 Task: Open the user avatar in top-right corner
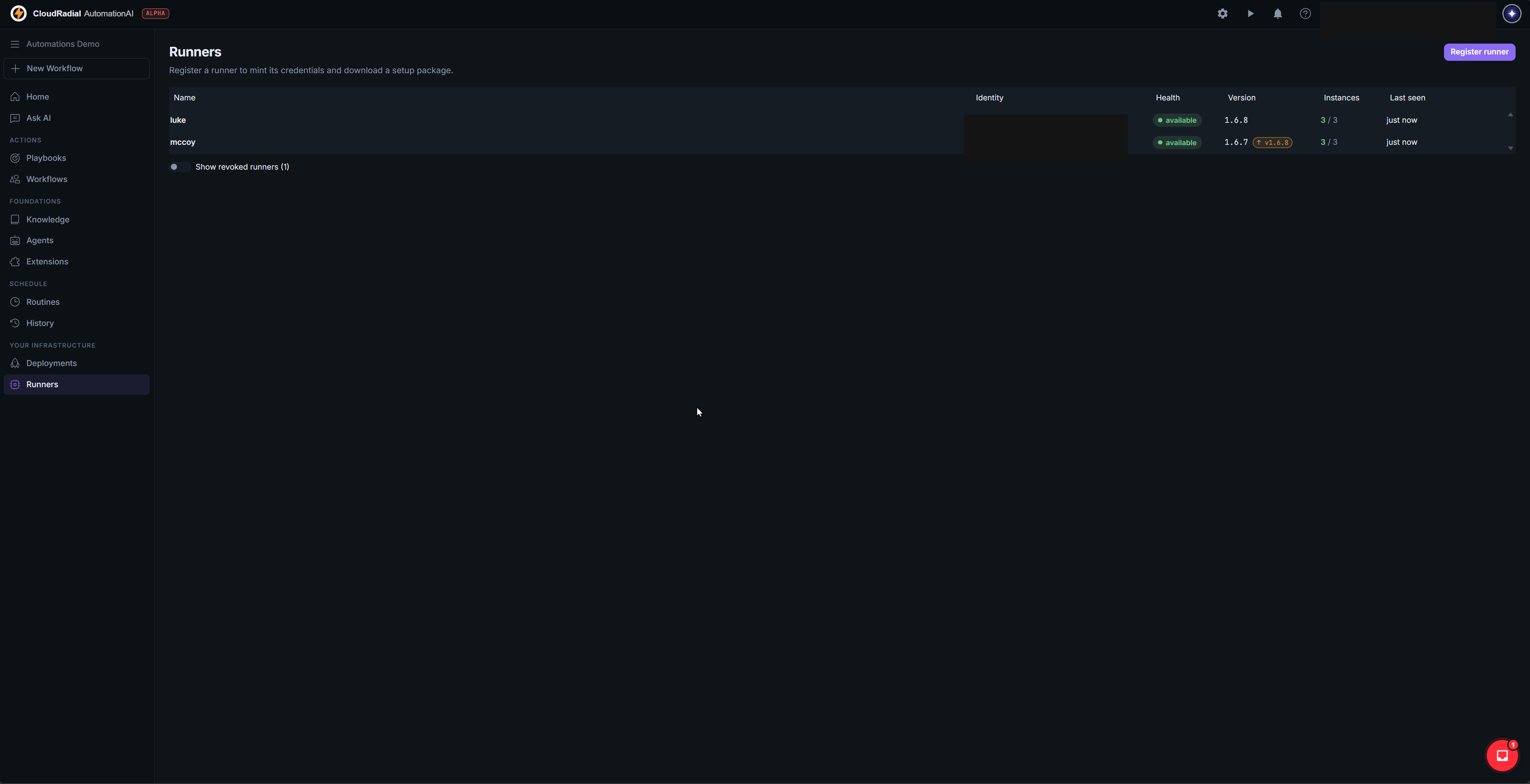tap(1512, 13)
